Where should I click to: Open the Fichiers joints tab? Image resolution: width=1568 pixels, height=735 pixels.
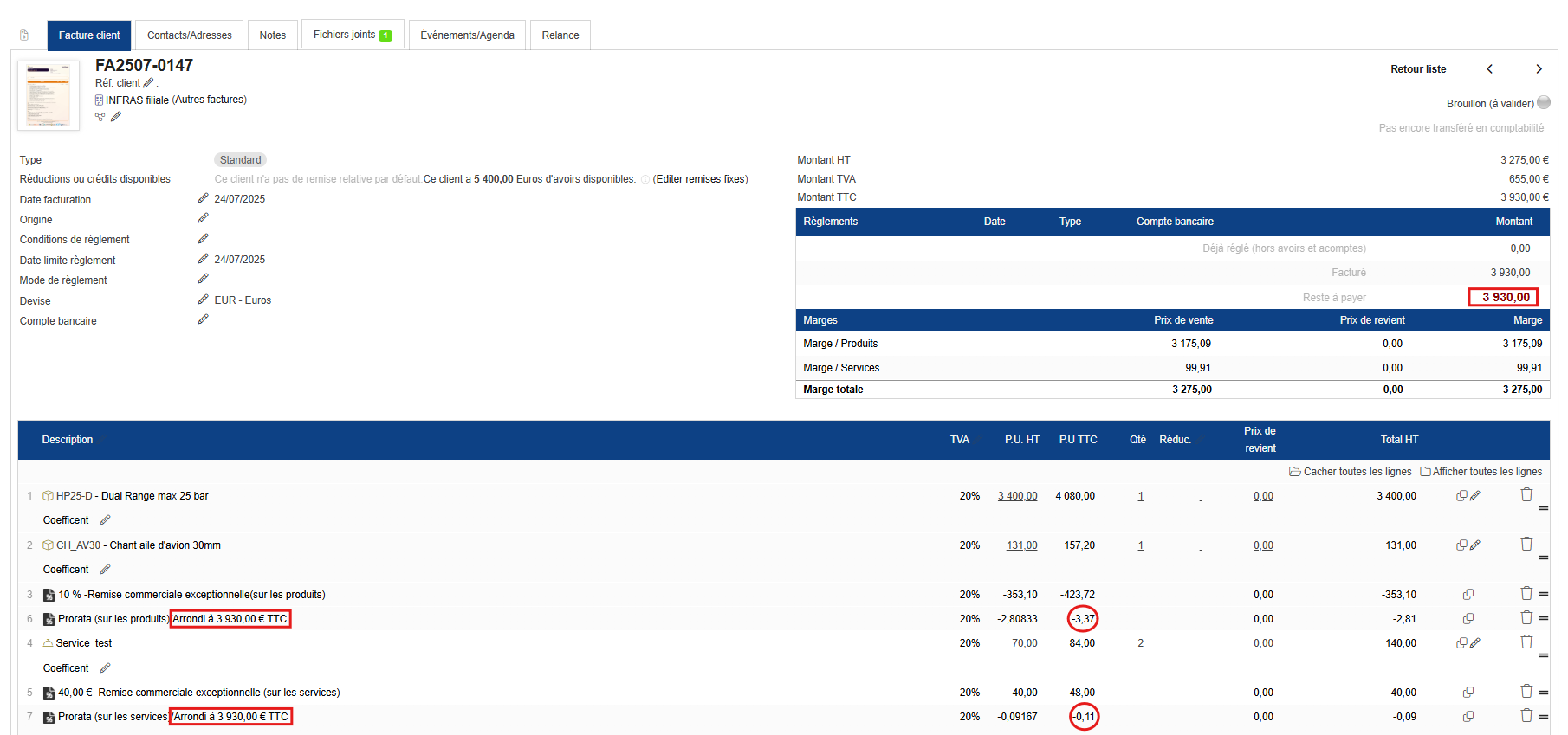coord(353,35)
